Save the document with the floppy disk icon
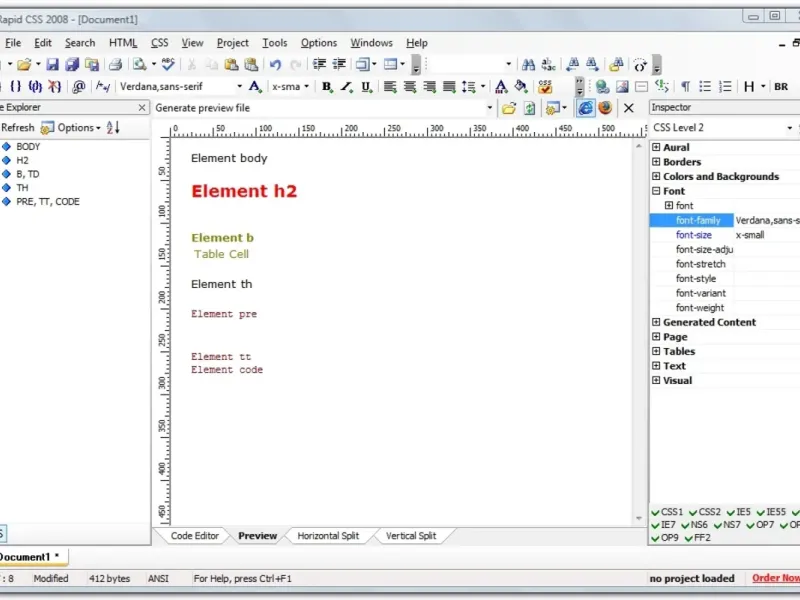This screenshot has height=600, width=800. pyautogui.click(x=53, y=65)
